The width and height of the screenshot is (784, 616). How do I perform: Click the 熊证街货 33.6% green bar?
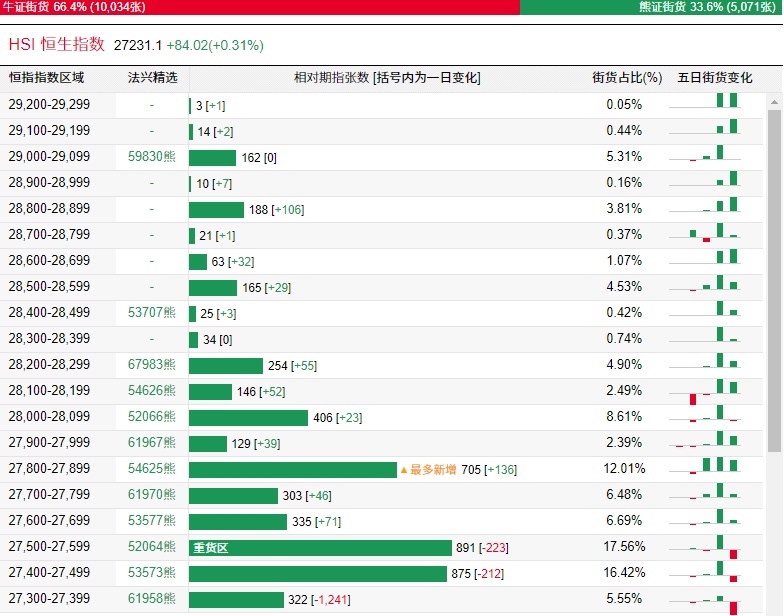click(651, 7)
